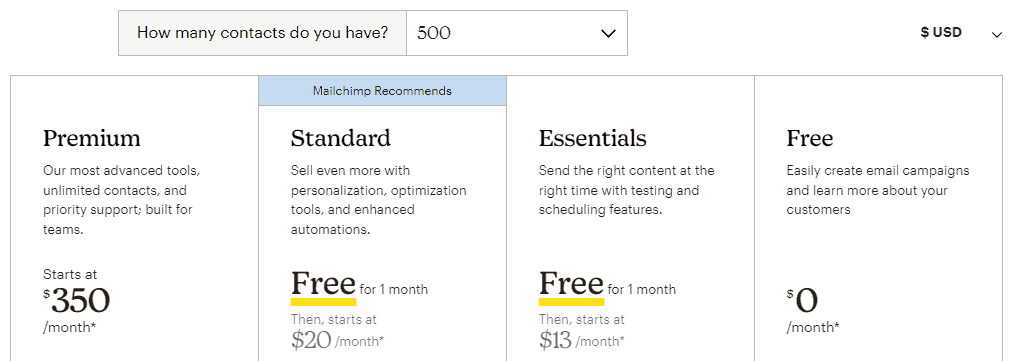
Task: Select the Premium plan heading
Action: pyautogui.click(x=92, y=138)
